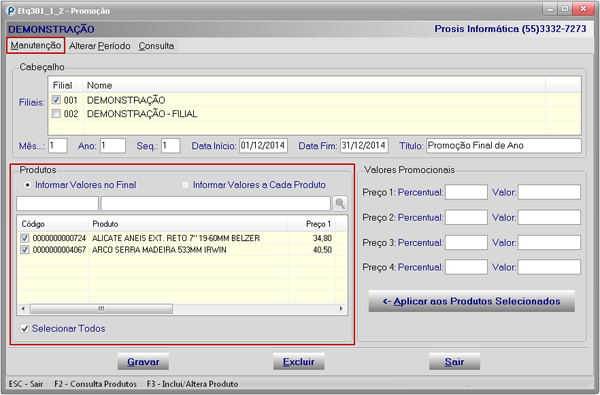
Task: Uncheck filial 001 DEMONSTRAÇÃO checkbox
Action: click(56, 100)
